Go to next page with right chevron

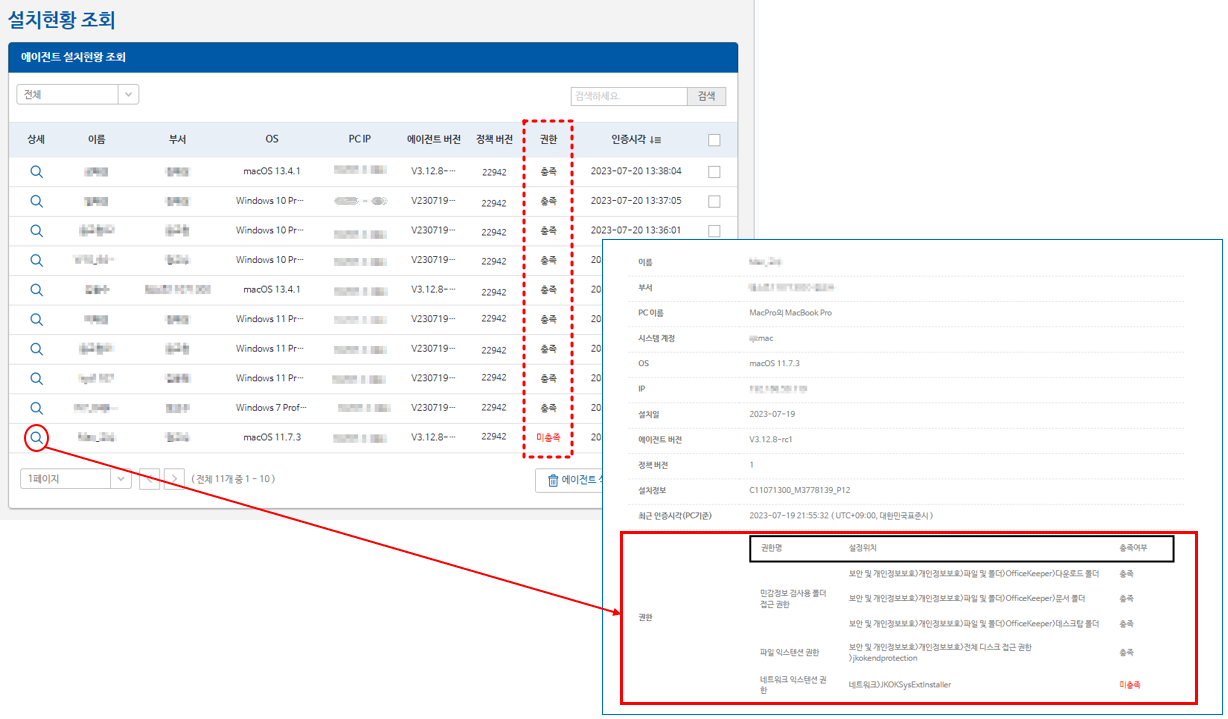pos(174,479)
